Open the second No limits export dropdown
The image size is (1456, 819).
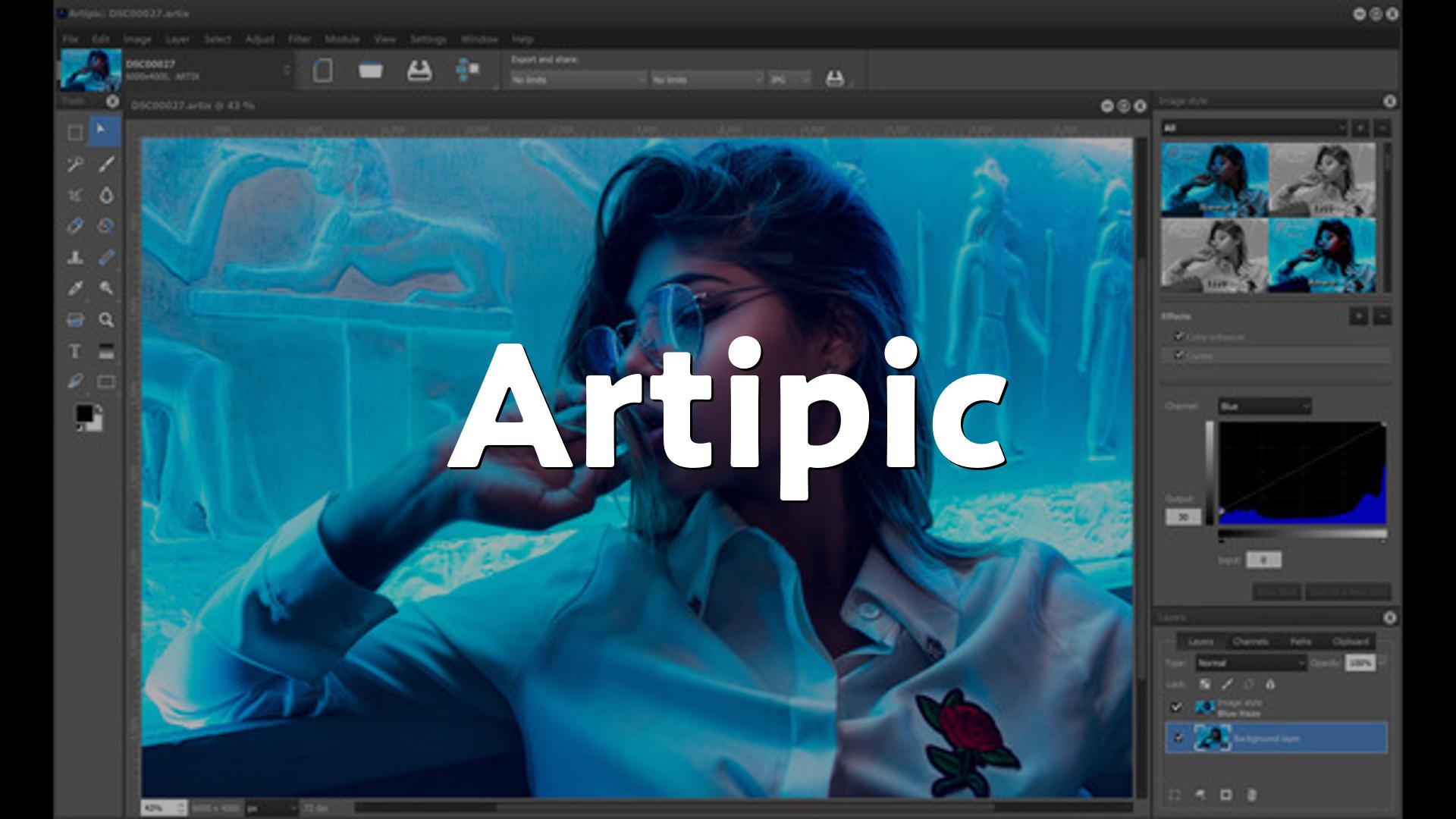click(707, 79)
